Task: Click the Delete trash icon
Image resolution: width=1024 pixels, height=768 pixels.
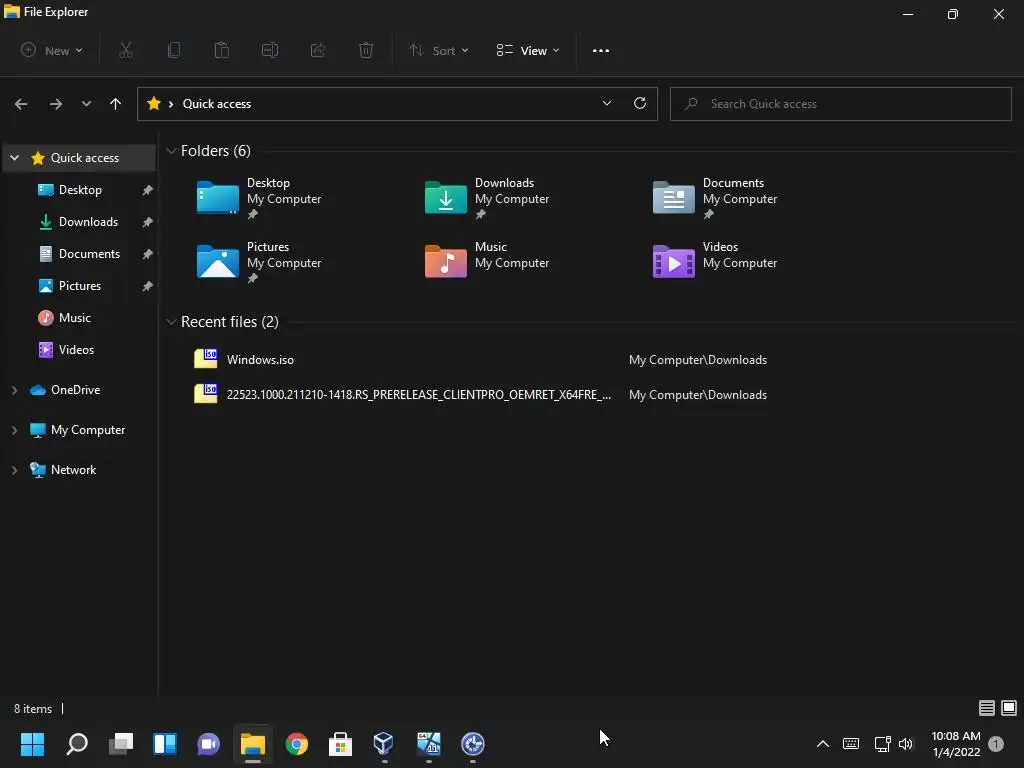Action: click(366, 50)
